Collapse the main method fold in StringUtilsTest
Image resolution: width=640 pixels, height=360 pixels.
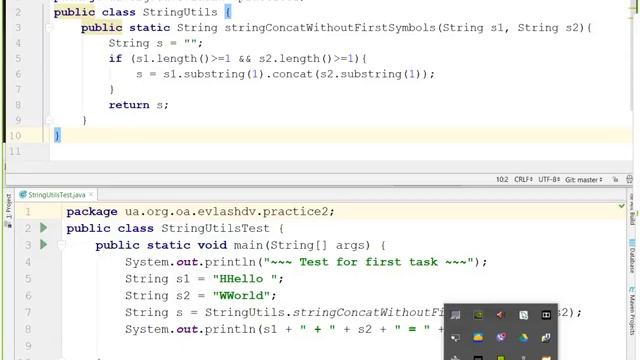pos(61,245)
